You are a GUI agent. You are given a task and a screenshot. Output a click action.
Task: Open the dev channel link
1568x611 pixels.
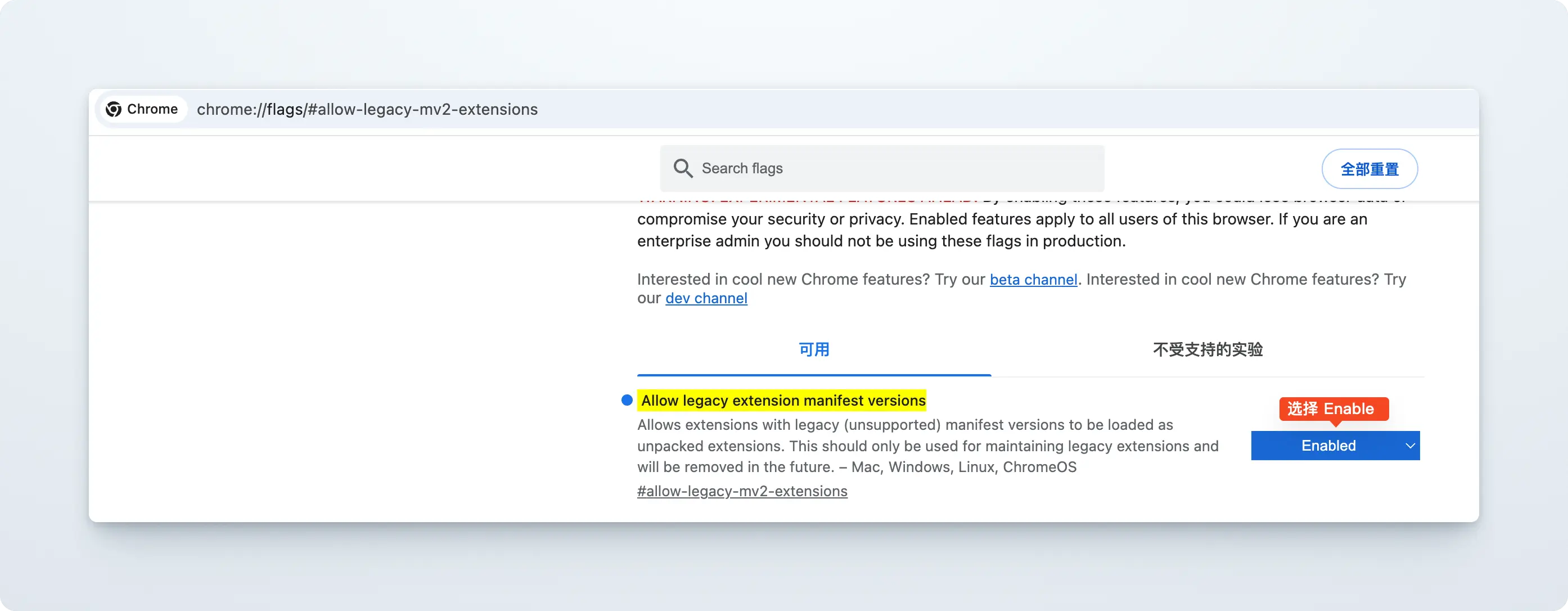click(x=706, y=299)
